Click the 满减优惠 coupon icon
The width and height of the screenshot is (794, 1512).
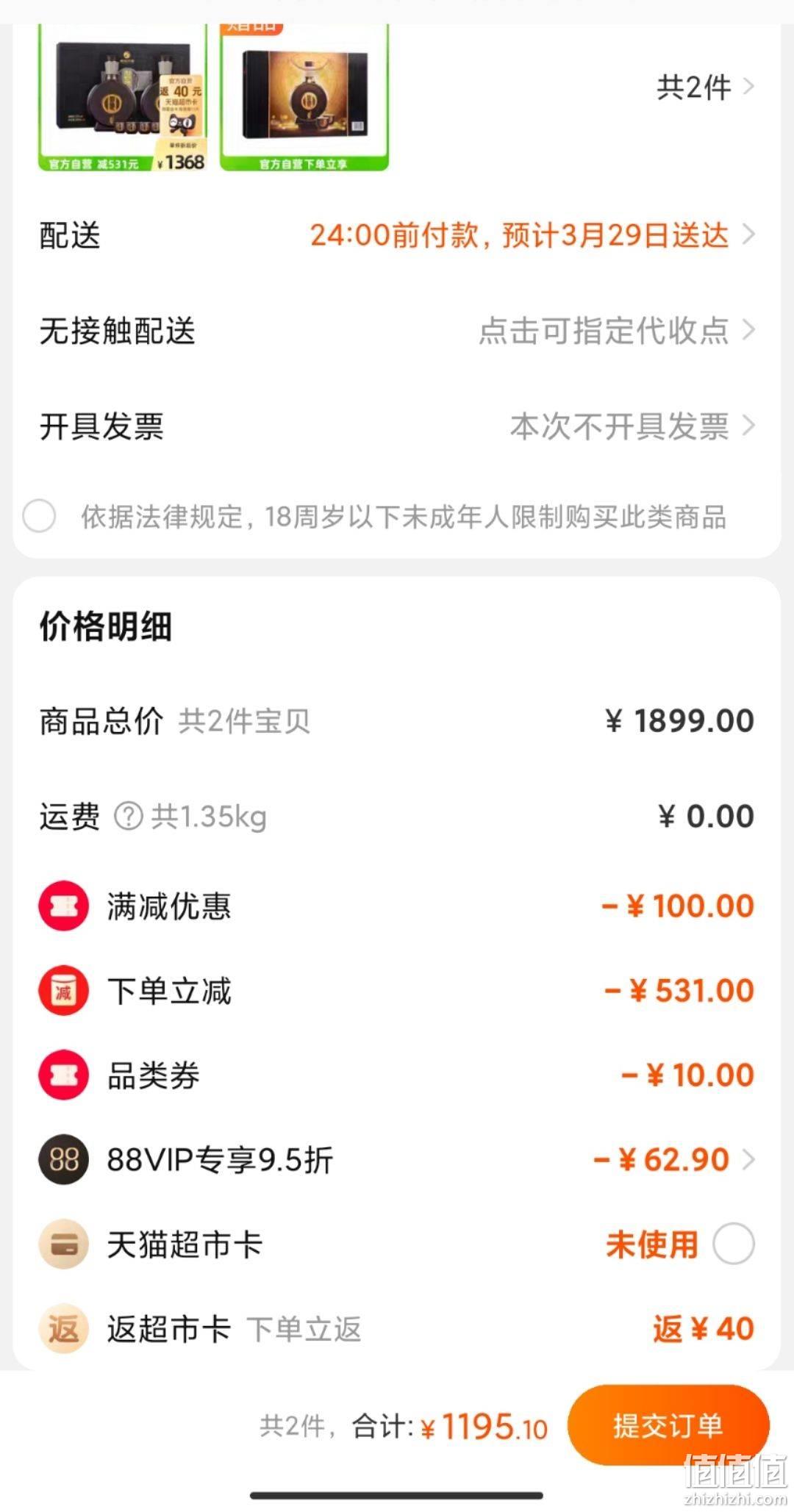pyautogui.click(x=64, y=906)
